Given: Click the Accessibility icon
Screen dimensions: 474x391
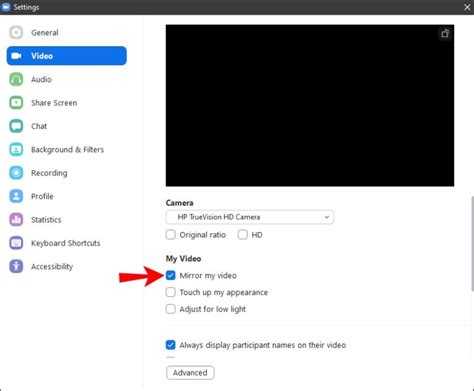Looking at the screenshot, I should (16, 266).
